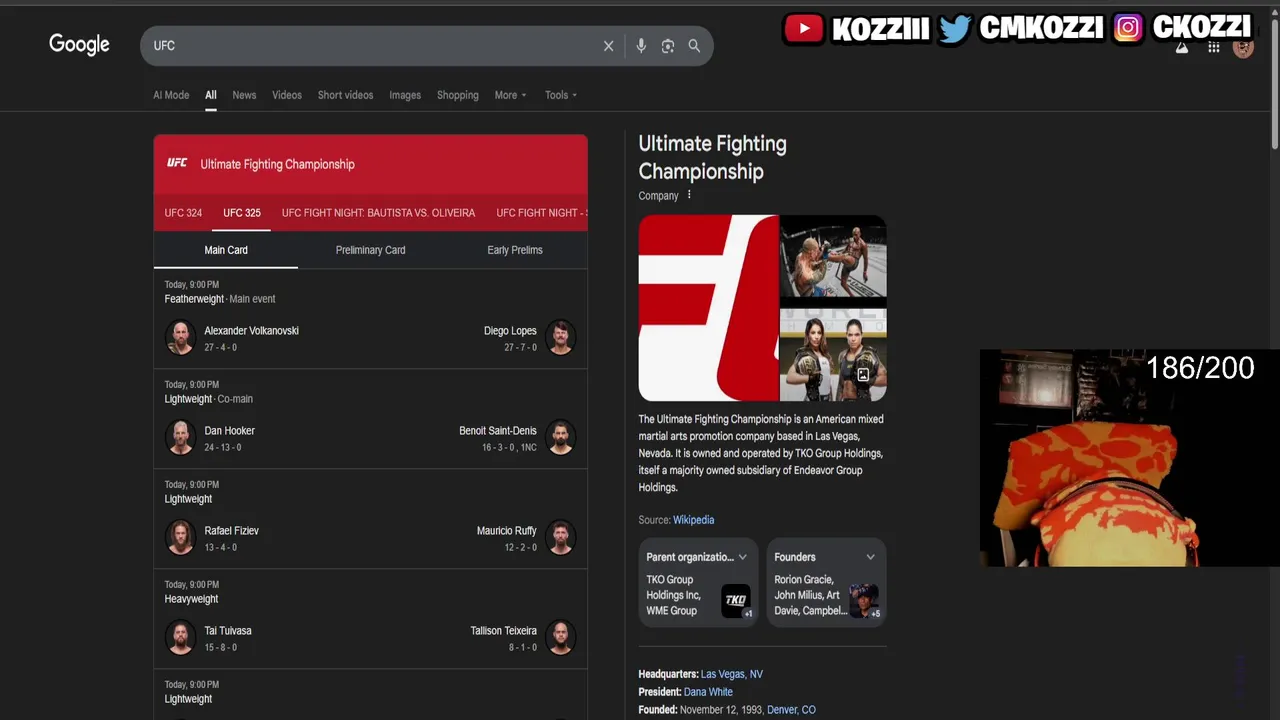This screenshot has height=720, width=1280.
Task: Switch to Videos tab
Action: [x=287, y=95]
